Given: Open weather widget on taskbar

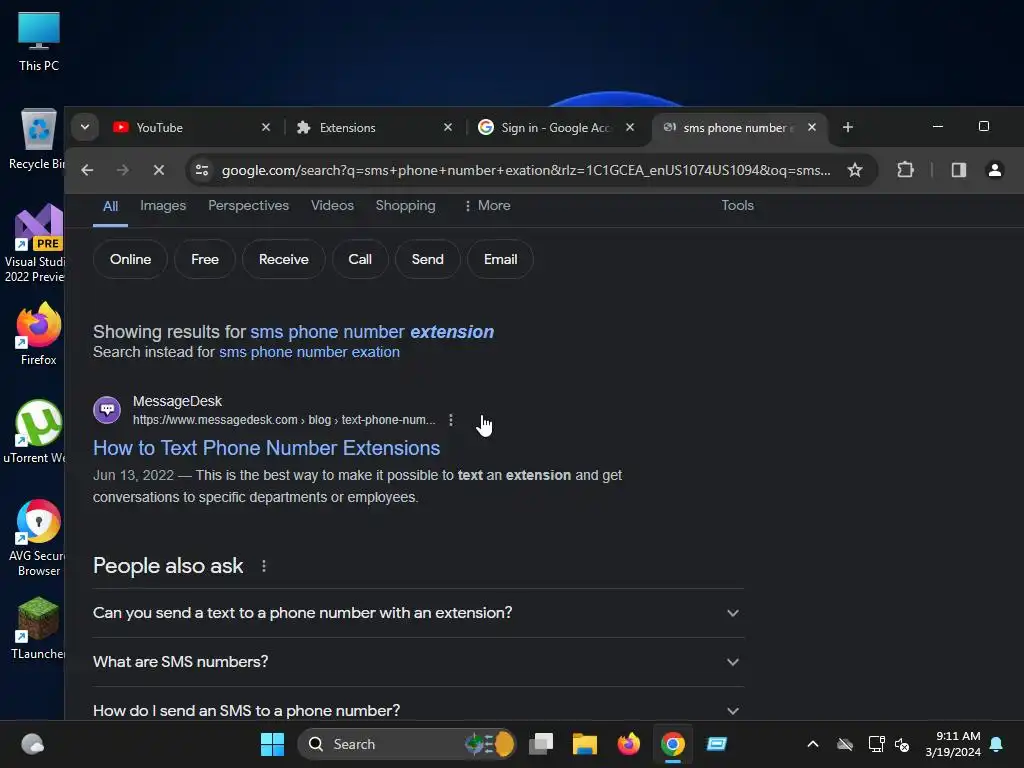Looking at the screenshot, I should point(32,744).
